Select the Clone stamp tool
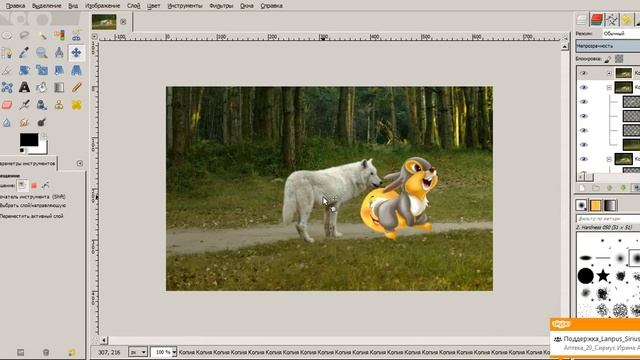 [x=60, y=105]
